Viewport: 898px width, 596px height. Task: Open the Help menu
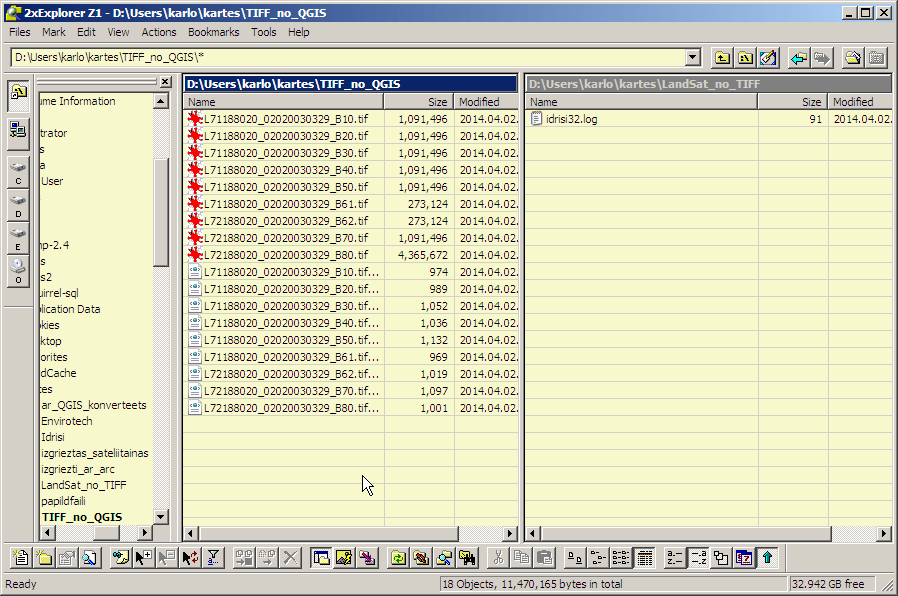point(298,32)
